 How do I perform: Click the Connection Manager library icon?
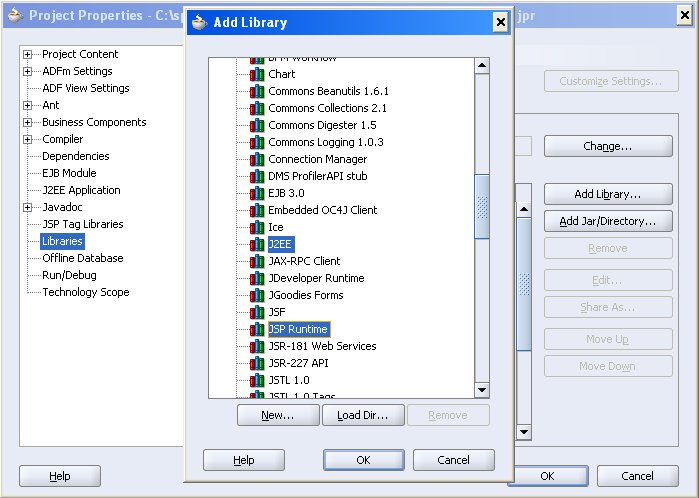pyautogui.click(x=257, y=159)
